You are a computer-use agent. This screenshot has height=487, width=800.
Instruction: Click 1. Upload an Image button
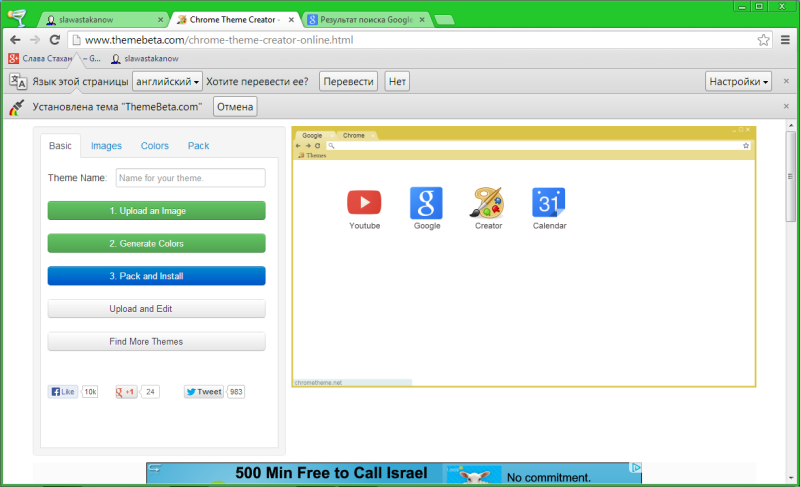(157, 211)
